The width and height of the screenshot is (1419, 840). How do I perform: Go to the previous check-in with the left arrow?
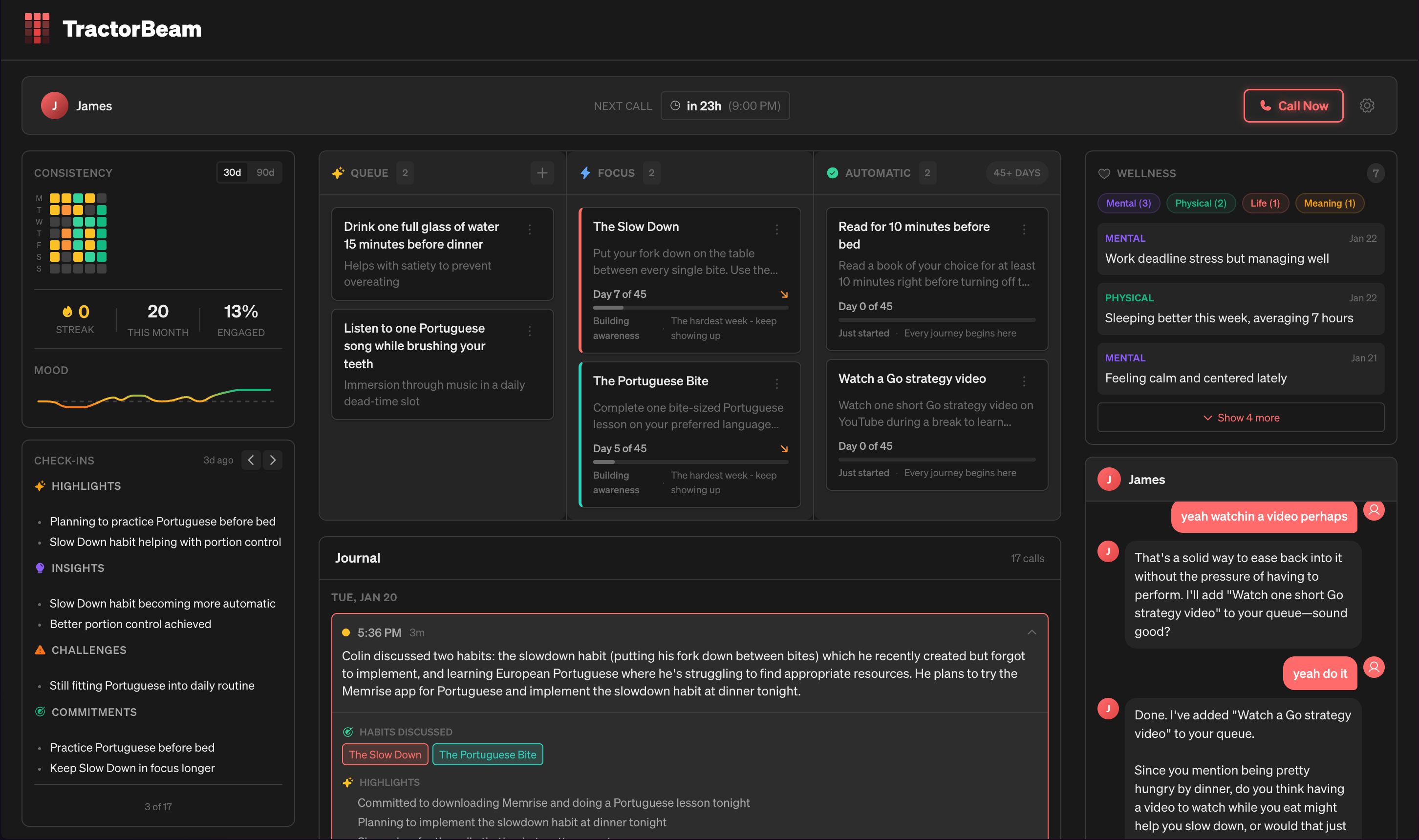(251, 460)
